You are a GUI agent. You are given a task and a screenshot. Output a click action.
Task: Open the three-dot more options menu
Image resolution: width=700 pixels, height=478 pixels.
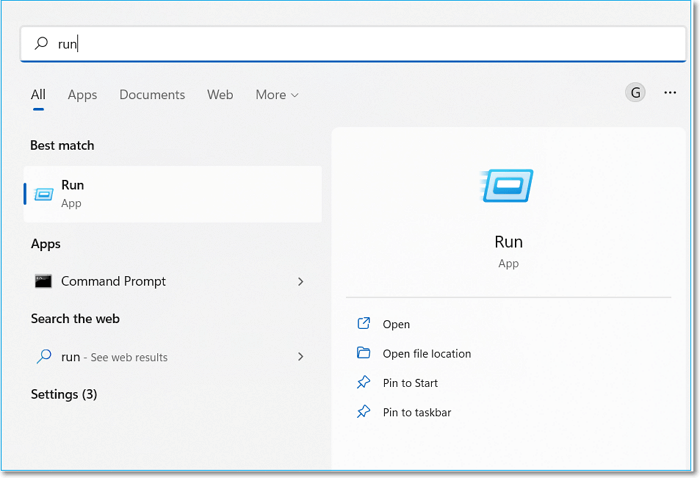click(669, 93)
